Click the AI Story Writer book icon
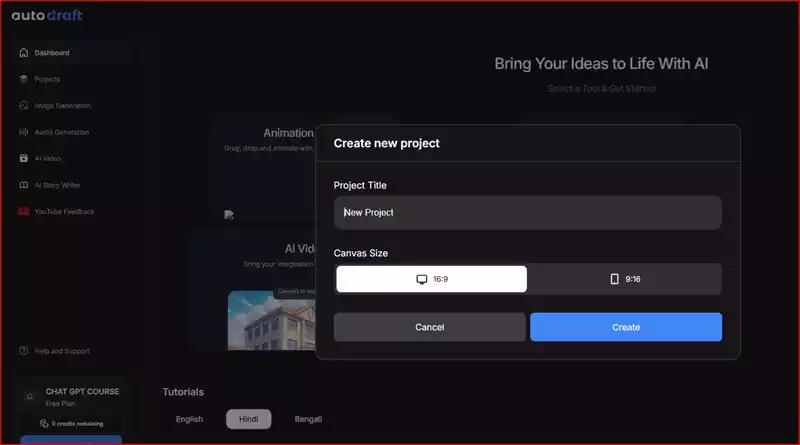The image size is (800, 445). [x=23, y=185]
